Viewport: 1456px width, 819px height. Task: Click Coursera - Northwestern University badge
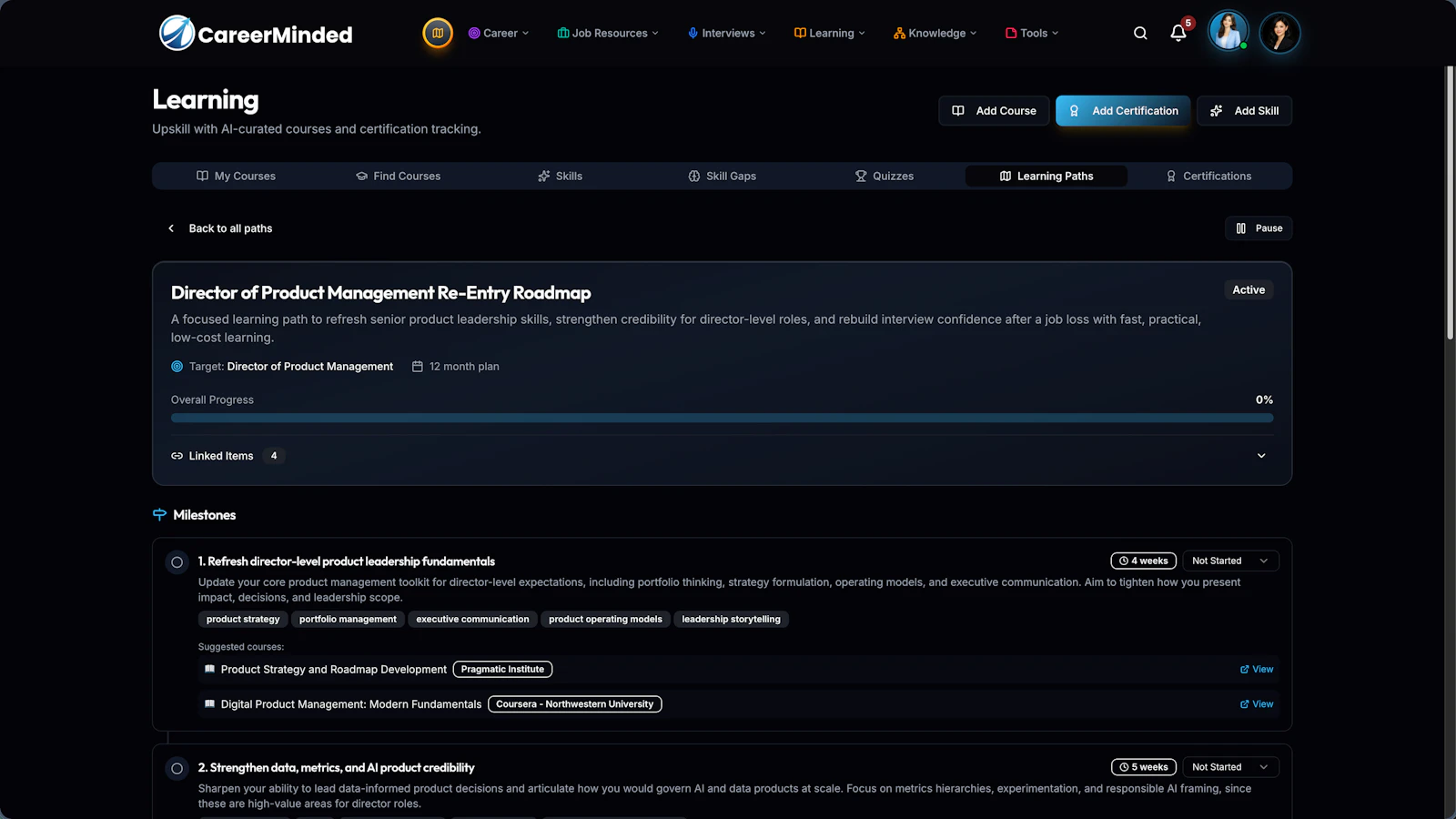tap(574, 703)
